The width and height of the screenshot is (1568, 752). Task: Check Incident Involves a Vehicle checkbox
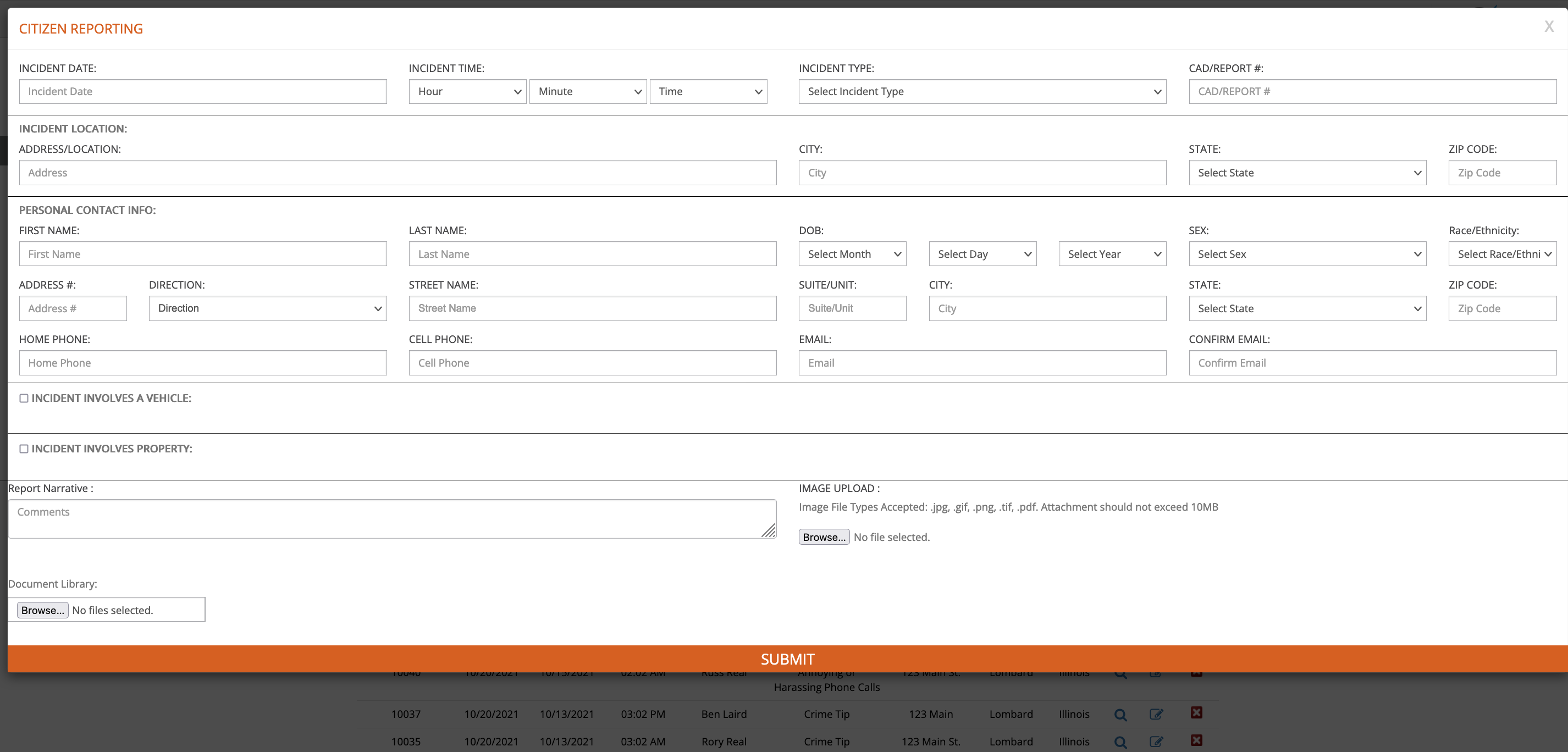[x=24, y=399]
